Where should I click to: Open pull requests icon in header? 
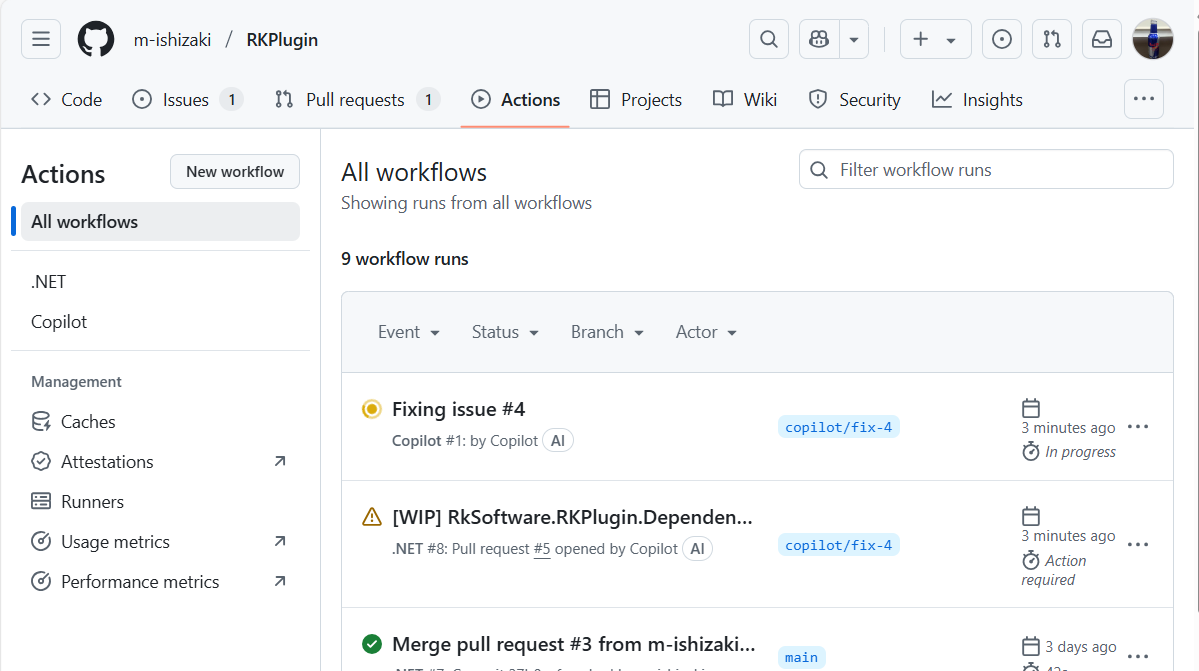click(x=1051, y=39)
